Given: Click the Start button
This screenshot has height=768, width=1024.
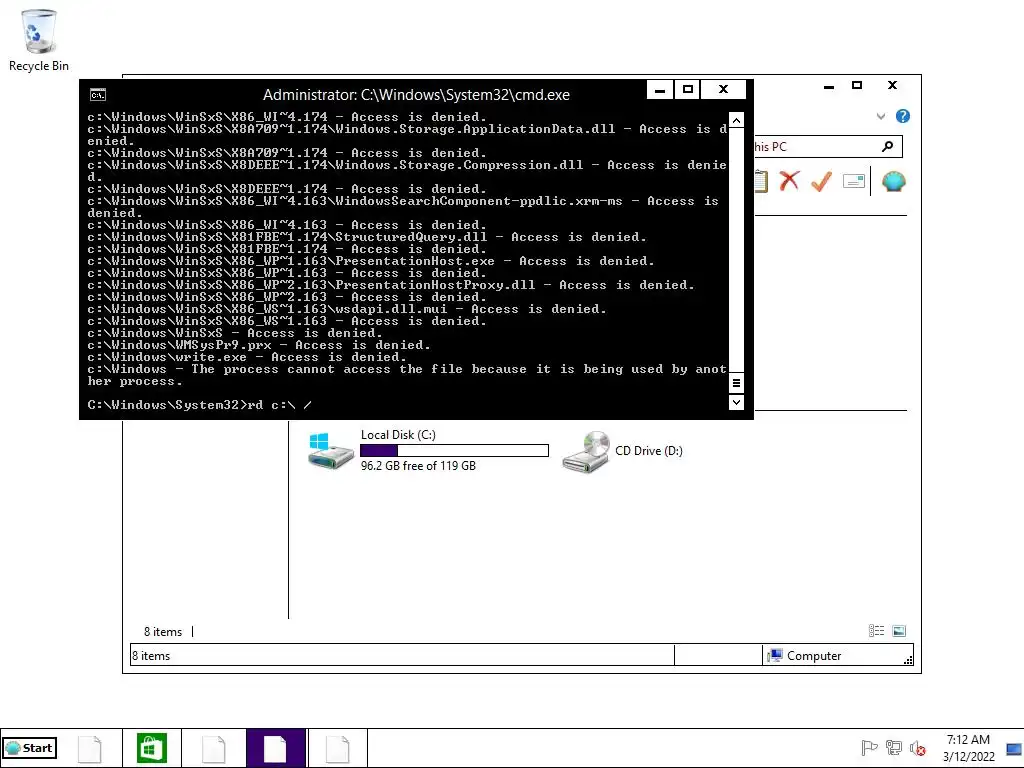Looking at the screenshot, I should point(29,748).
